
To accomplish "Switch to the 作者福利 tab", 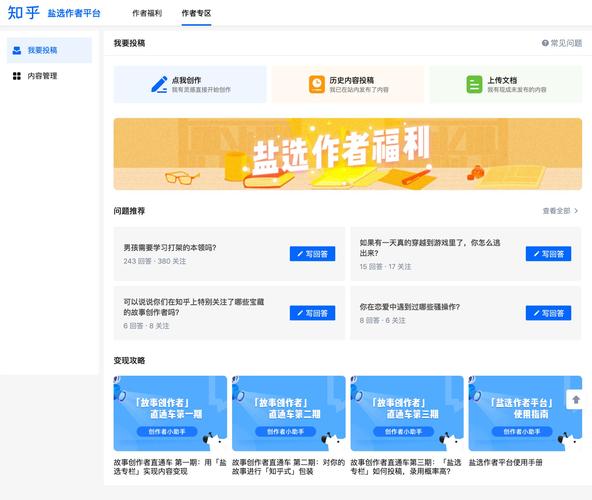I will tap(147, 13).
